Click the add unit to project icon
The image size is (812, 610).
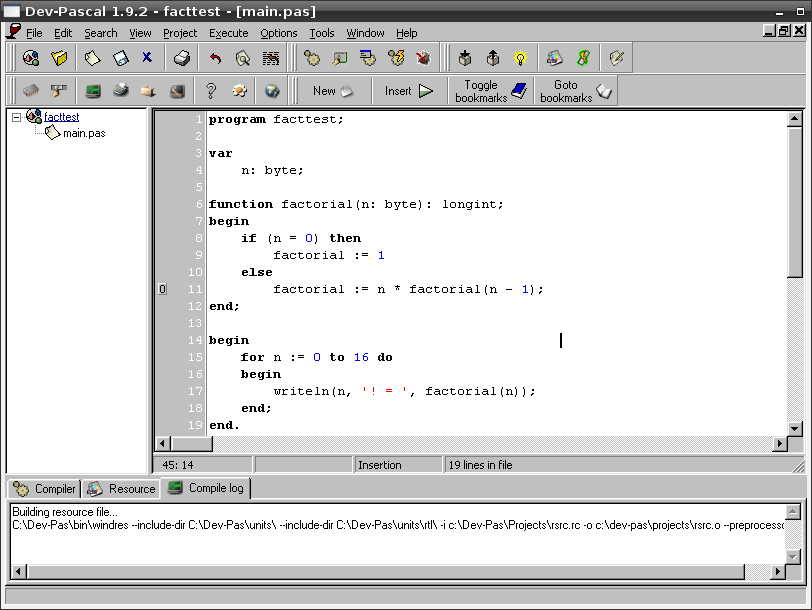click(465, 58)
